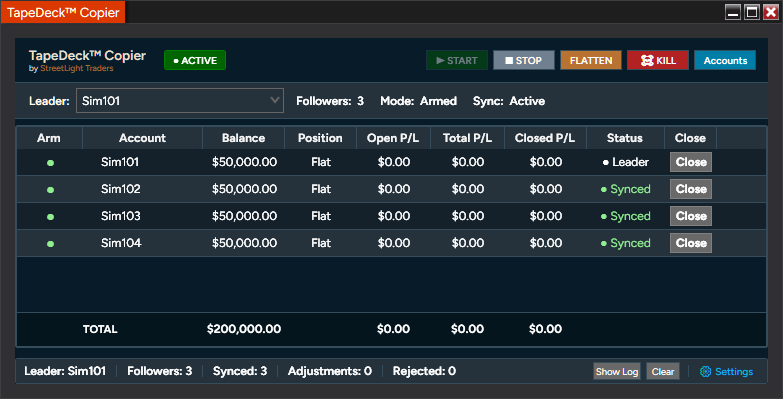Sort by the Balance column header
The width and height of the screenshot is (783, 399).
pos(244,138)
